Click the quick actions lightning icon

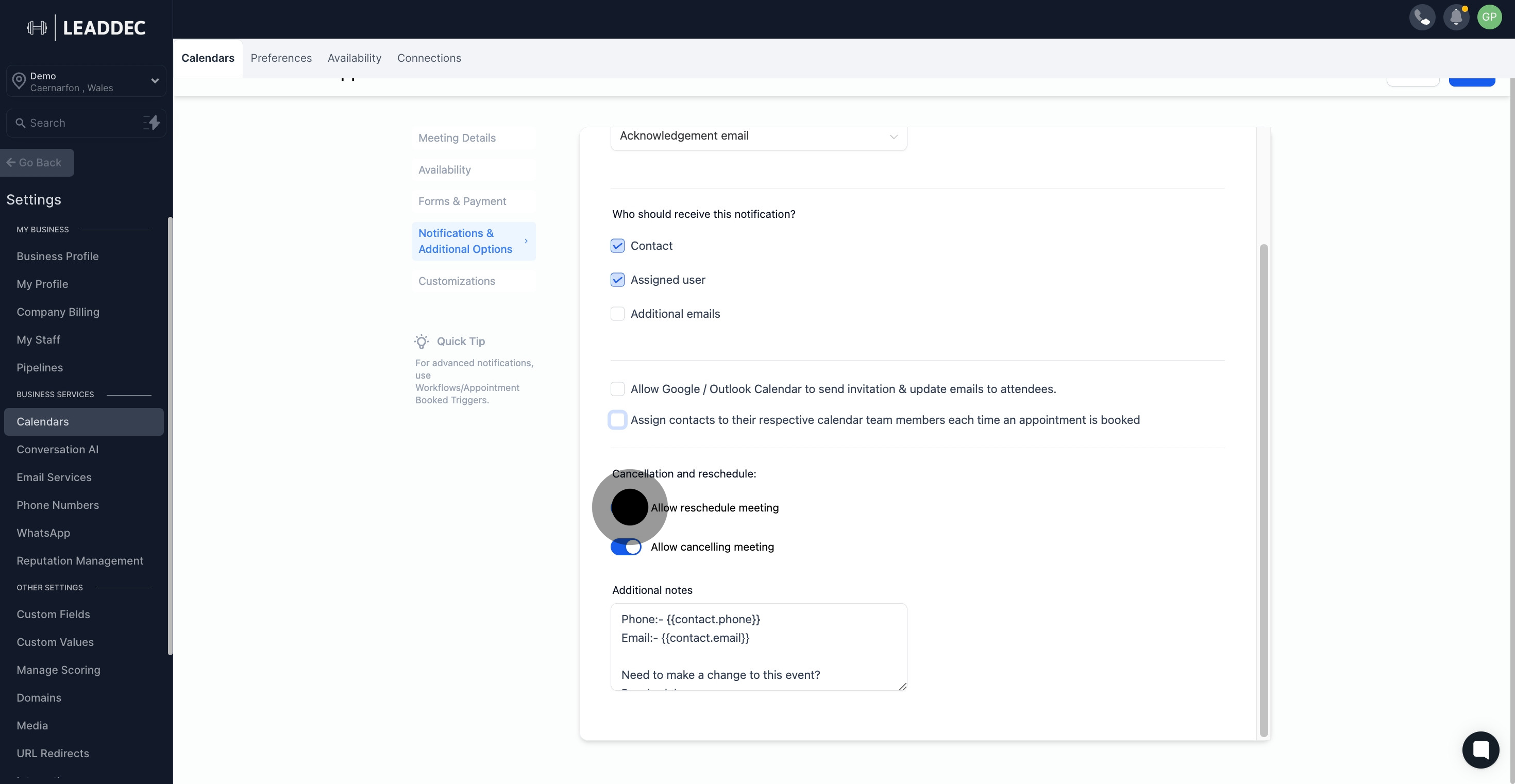pos(151,123)
